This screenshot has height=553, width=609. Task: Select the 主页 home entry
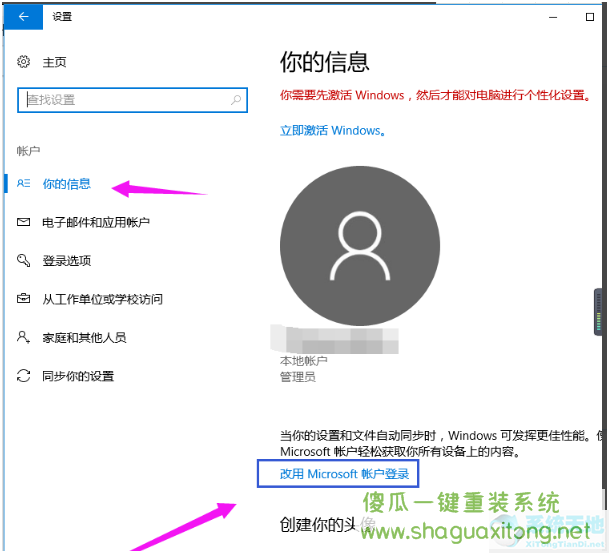coord(54,62)
